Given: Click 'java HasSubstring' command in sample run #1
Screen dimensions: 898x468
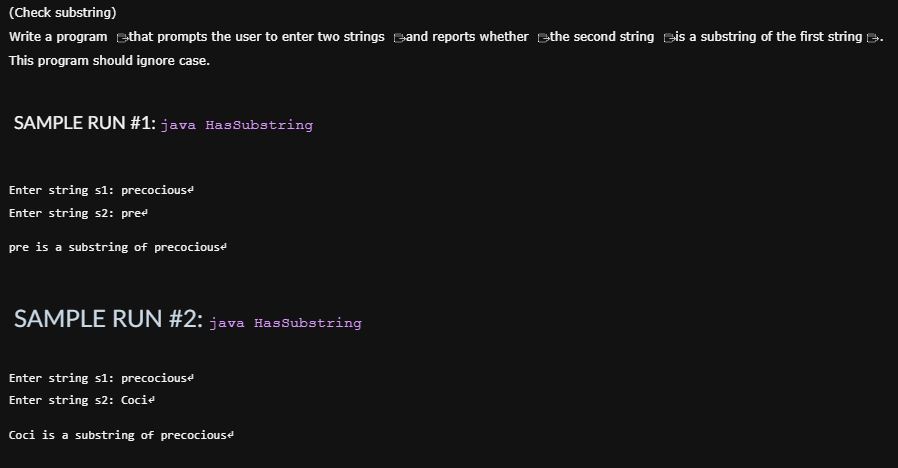Looking at the screenshot, I should pyautogui.click(x=237, y=125).
